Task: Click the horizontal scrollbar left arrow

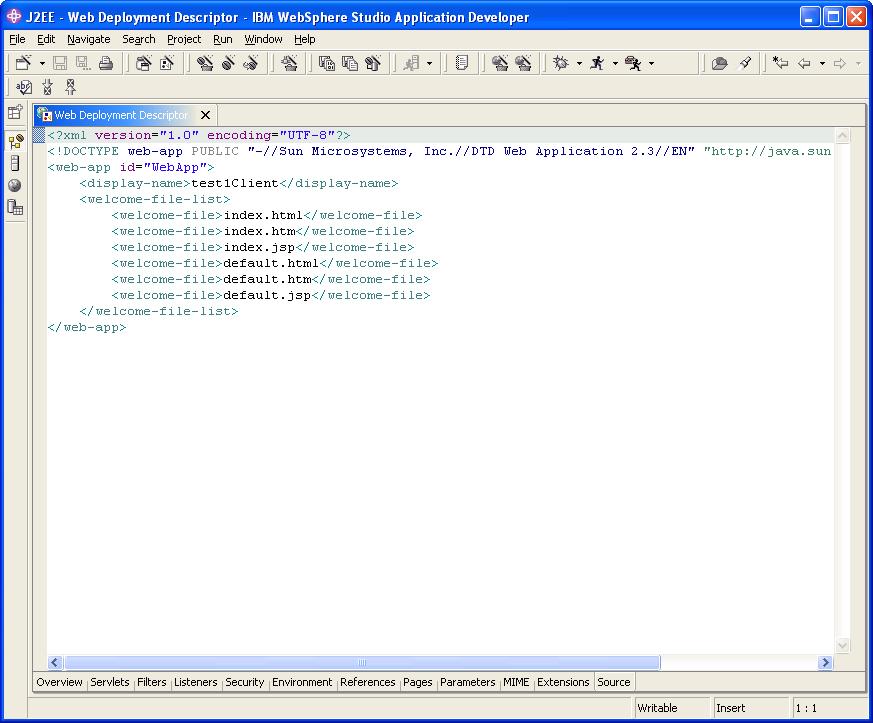Action: pyautogui.click(x=55, y=662)
